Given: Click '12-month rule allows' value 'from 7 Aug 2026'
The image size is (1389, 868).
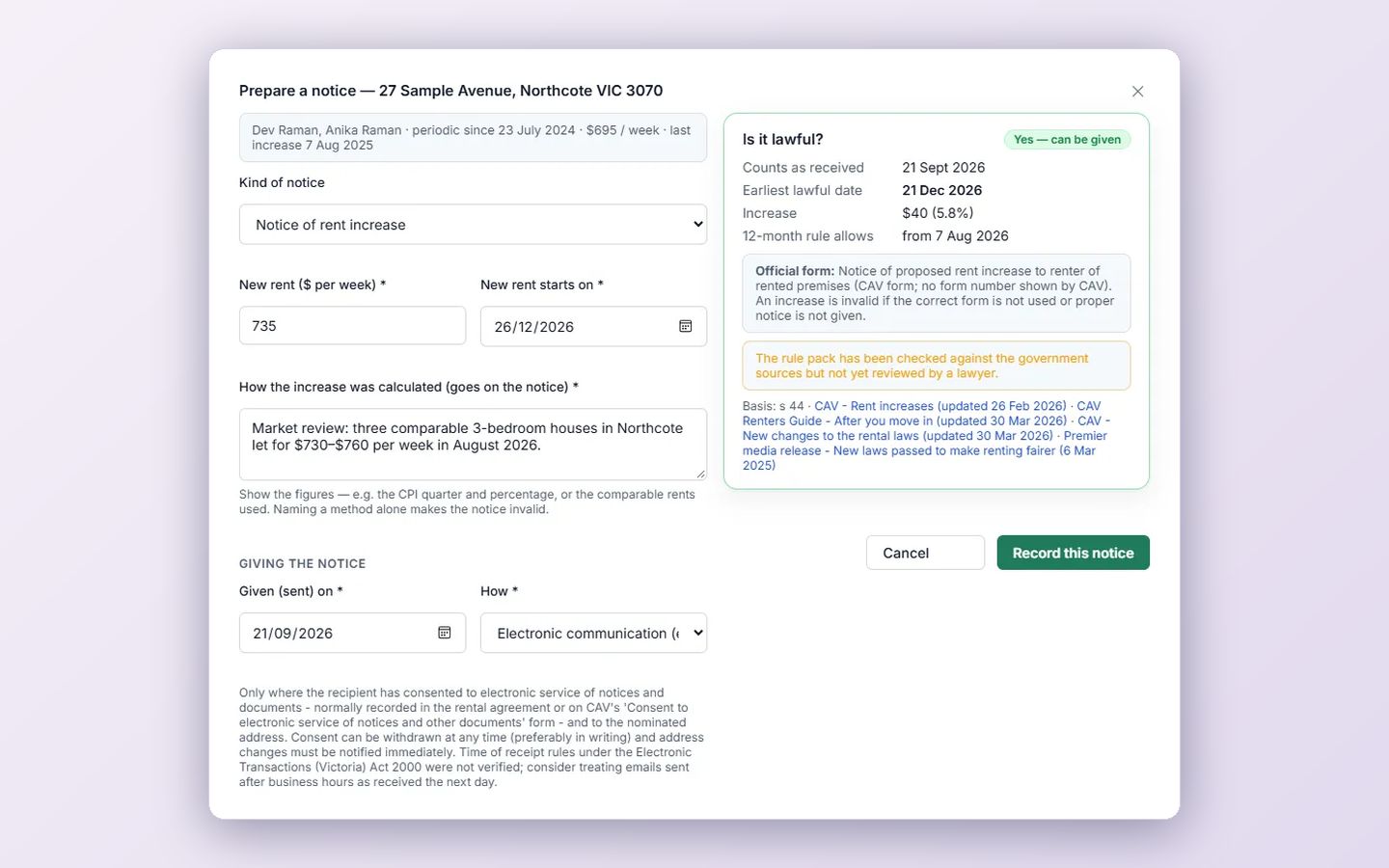Looking at the screenshot, I should pyautogui.click(x=955, y=236).
